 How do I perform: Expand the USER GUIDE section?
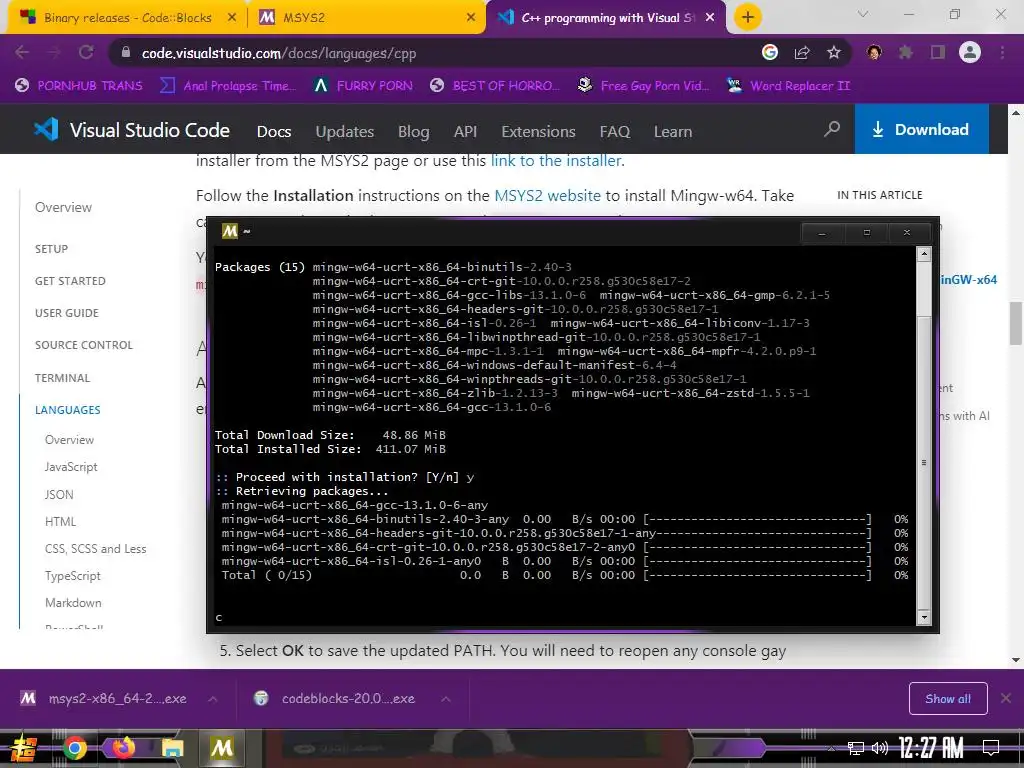[67, 313]
